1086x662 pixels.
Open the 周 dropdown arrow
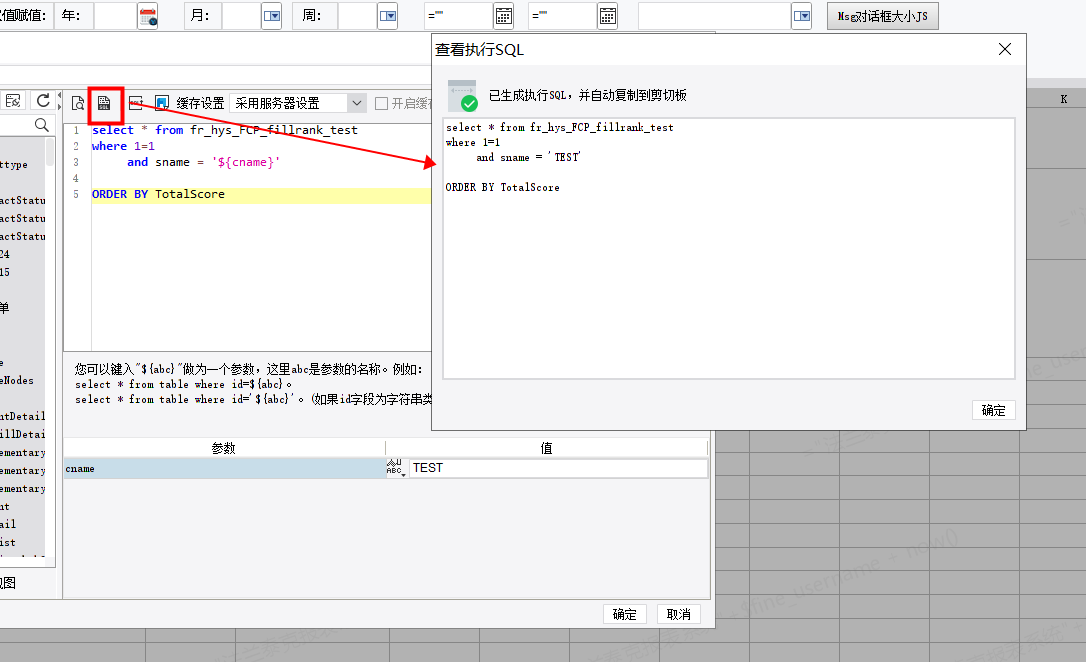click(x=388, y=16)
